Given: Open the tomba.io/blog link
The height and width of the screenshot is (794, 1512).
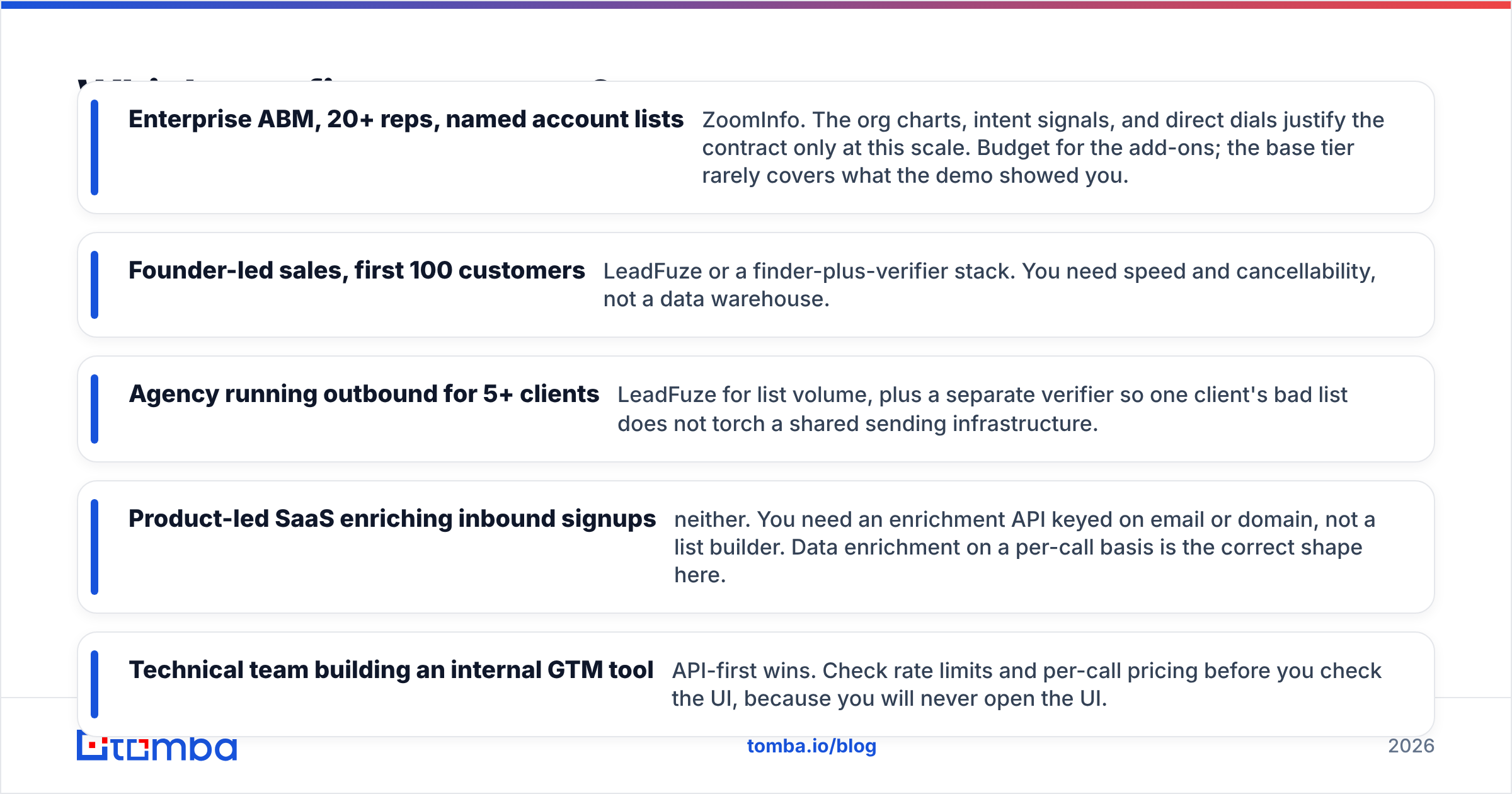Looking at the screenshot, I should pyautogui.click(x=811, y=746).
